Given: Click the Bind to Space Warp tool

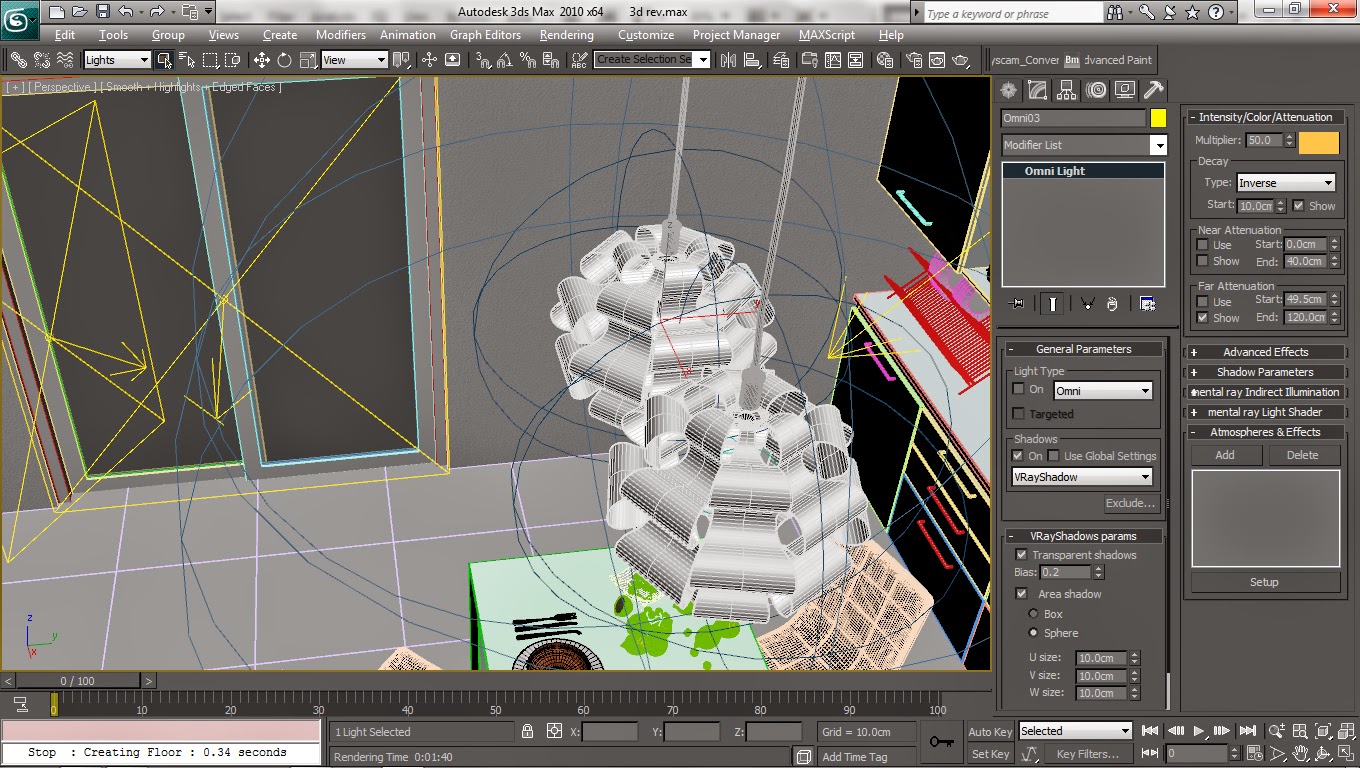Looking at the screenshot, I should pos(67,60).
